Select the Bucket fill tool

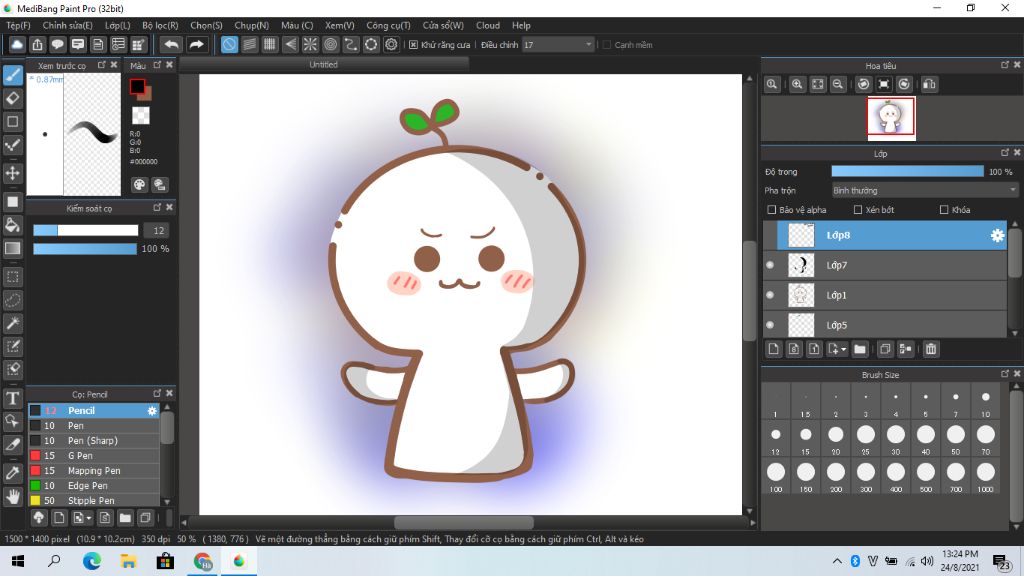tap(12, 225)
